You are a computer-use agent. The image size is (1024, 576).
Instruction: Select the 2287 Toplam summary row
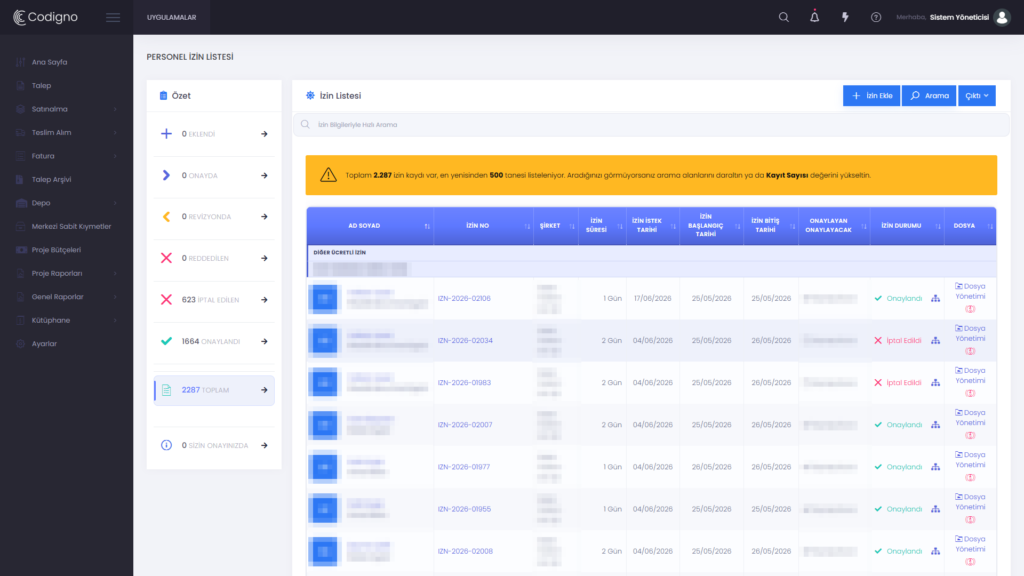pos(214,390)
